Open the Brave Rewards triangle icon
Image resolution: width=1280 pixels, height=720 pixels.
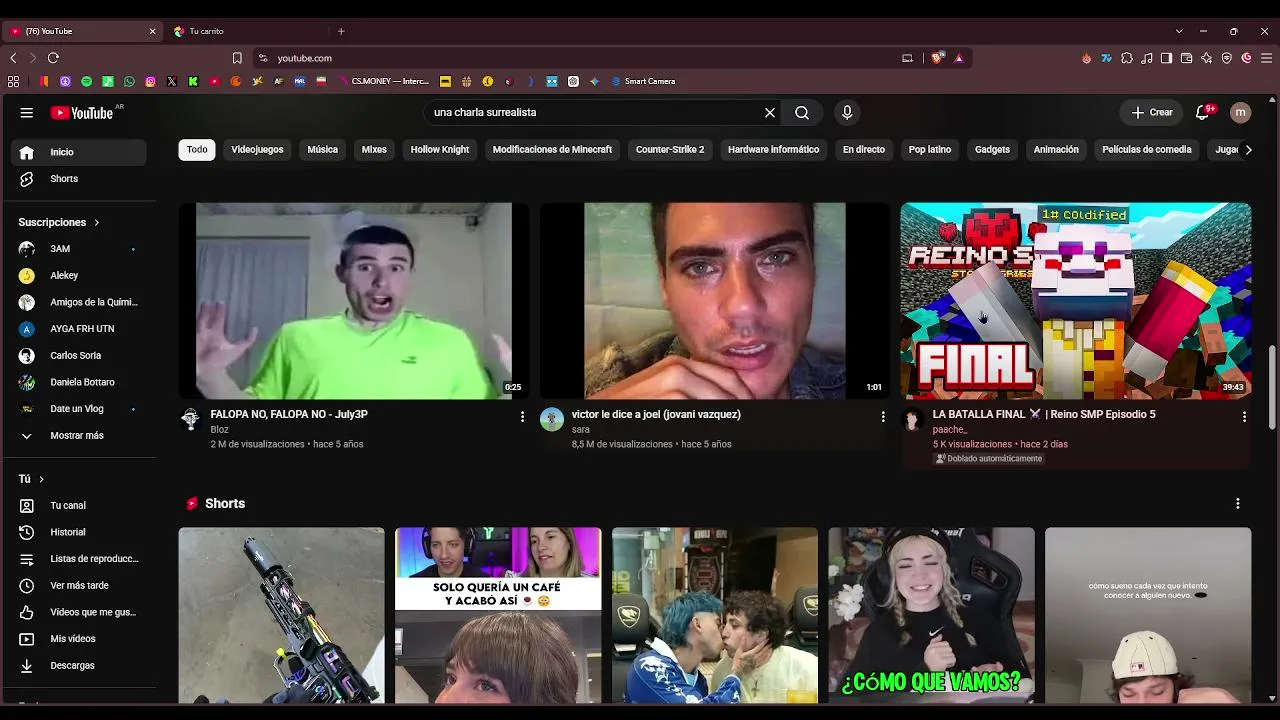point(958,58)
